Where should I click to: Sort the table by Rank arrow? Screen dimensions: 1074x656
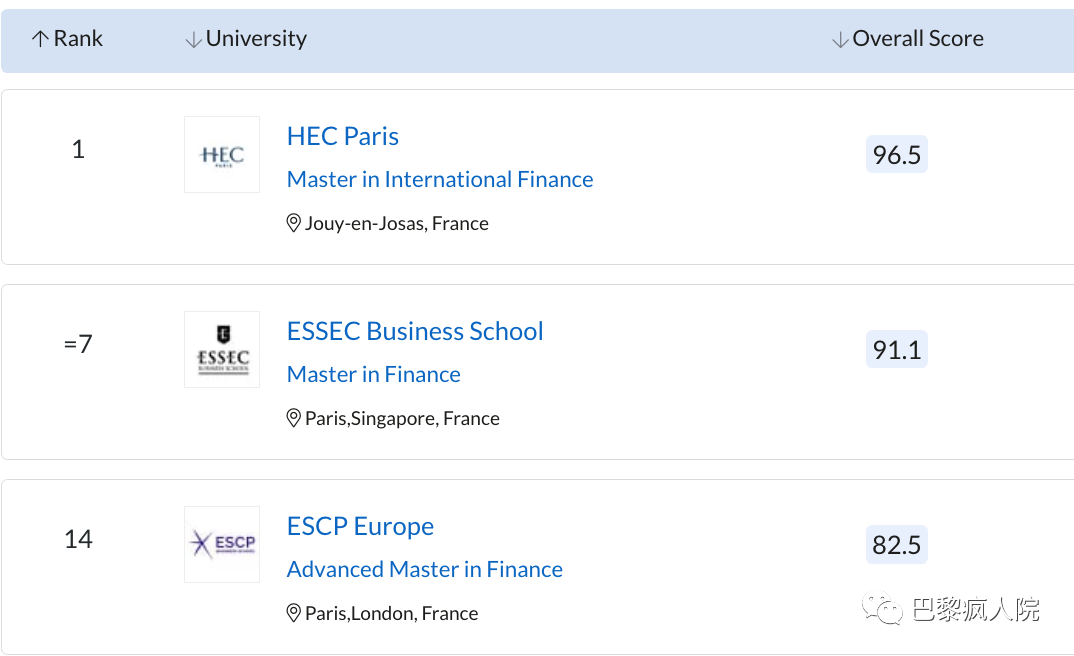(x=40, y=39)
